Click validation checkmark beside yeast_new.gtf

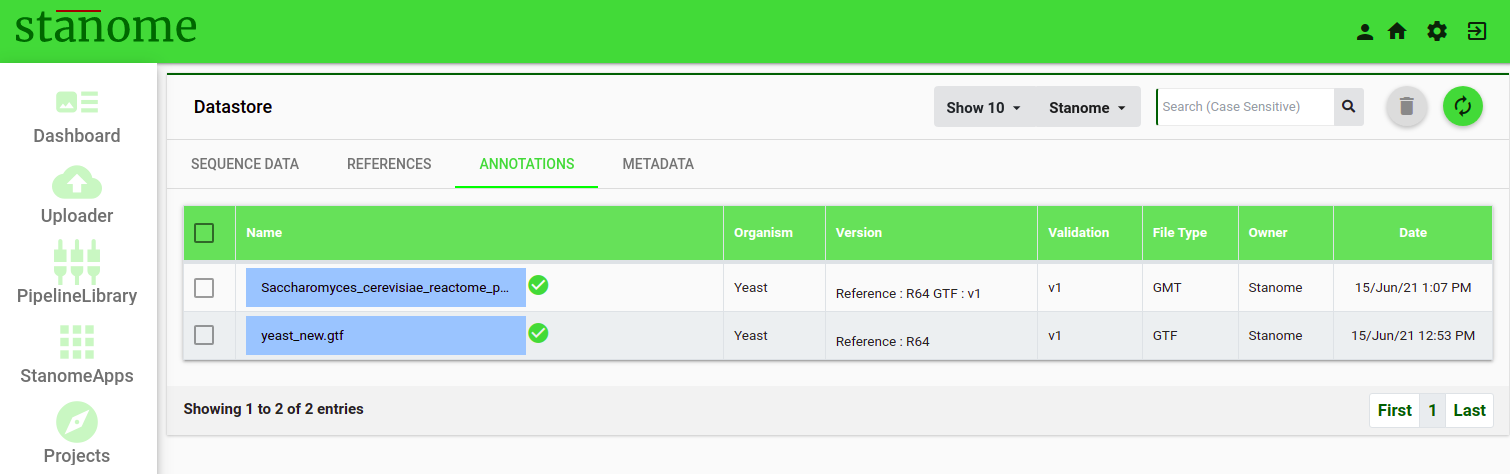(538, 333)
